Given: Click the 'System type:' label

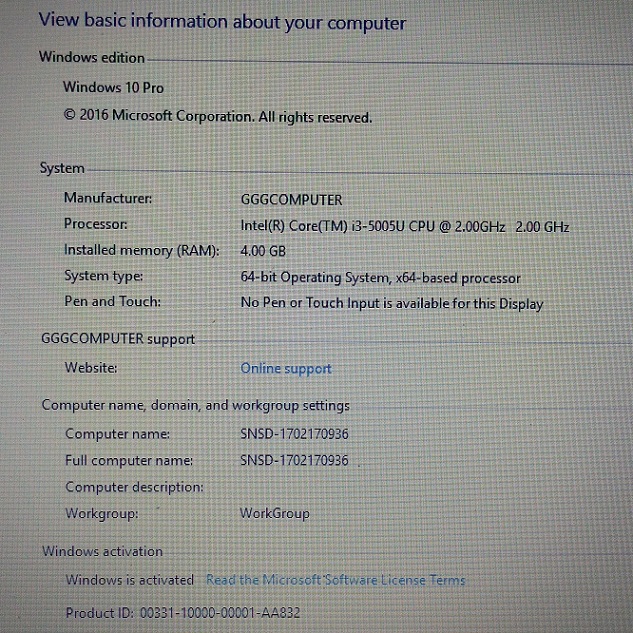Looking at the screenshot, I should 103,276.
